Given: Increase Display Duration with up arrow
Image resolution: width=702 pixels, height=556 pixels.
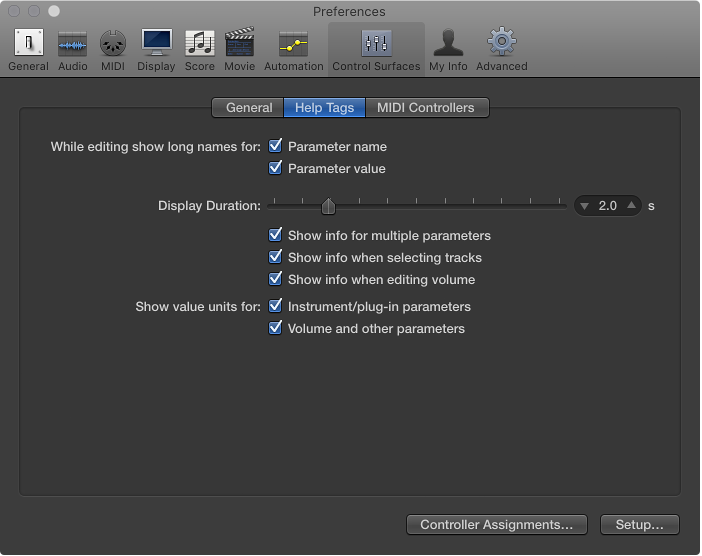Looking at the screenshot, I should point(631,205).
